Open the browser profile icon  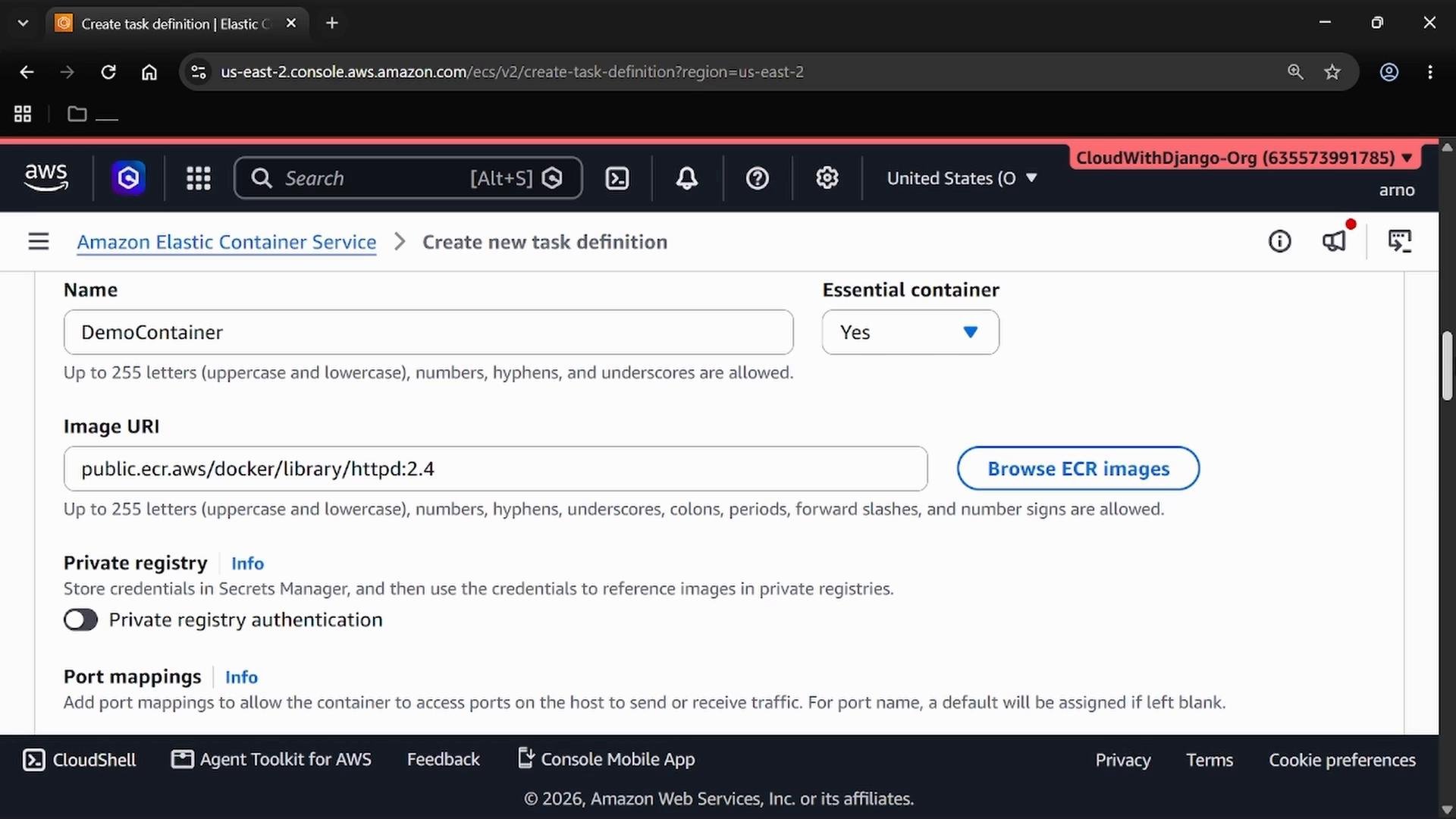[x=1389, y=72]
